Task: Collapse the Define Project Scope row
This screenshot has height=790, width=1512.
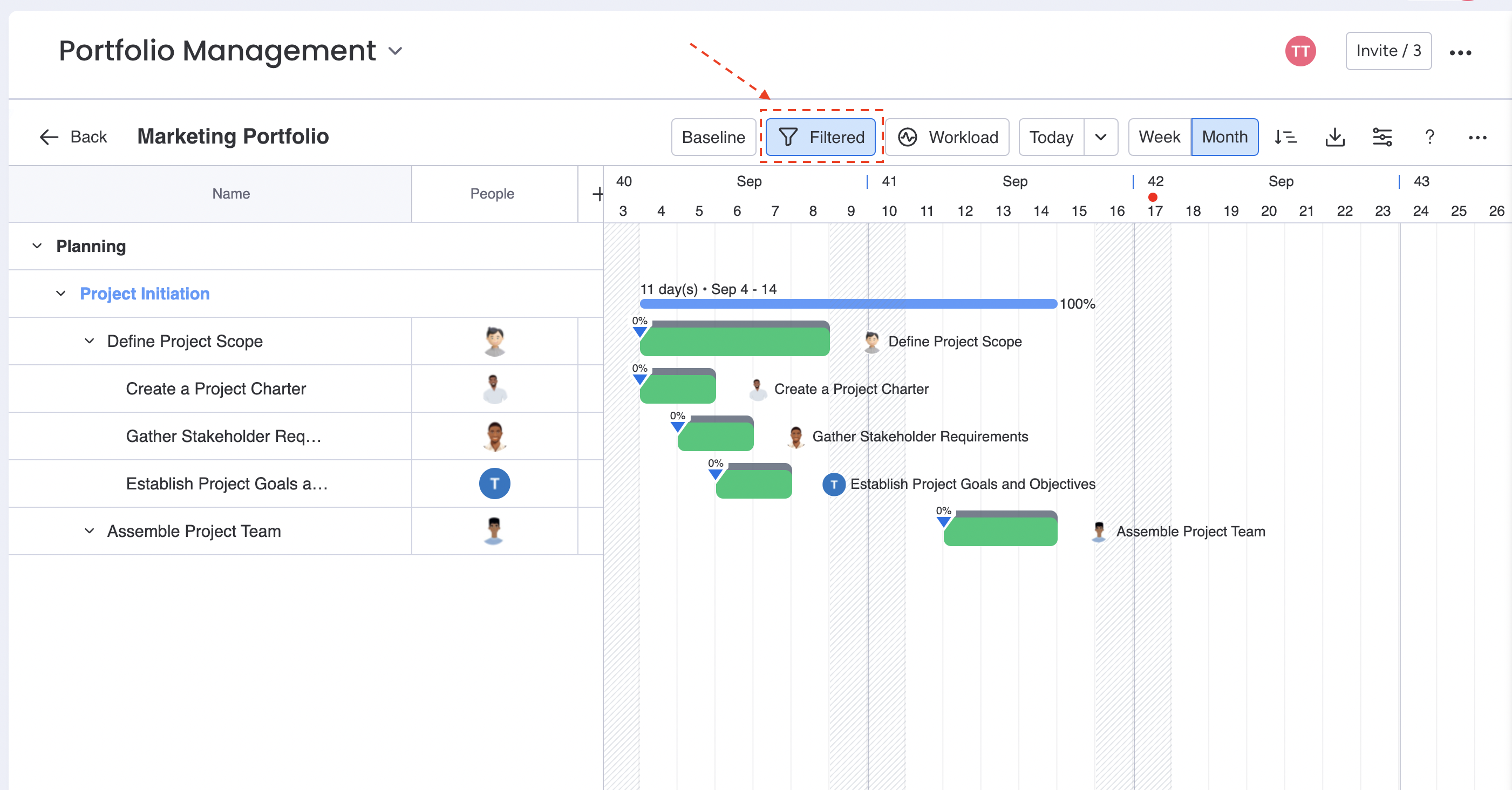Action: point(89,341)
